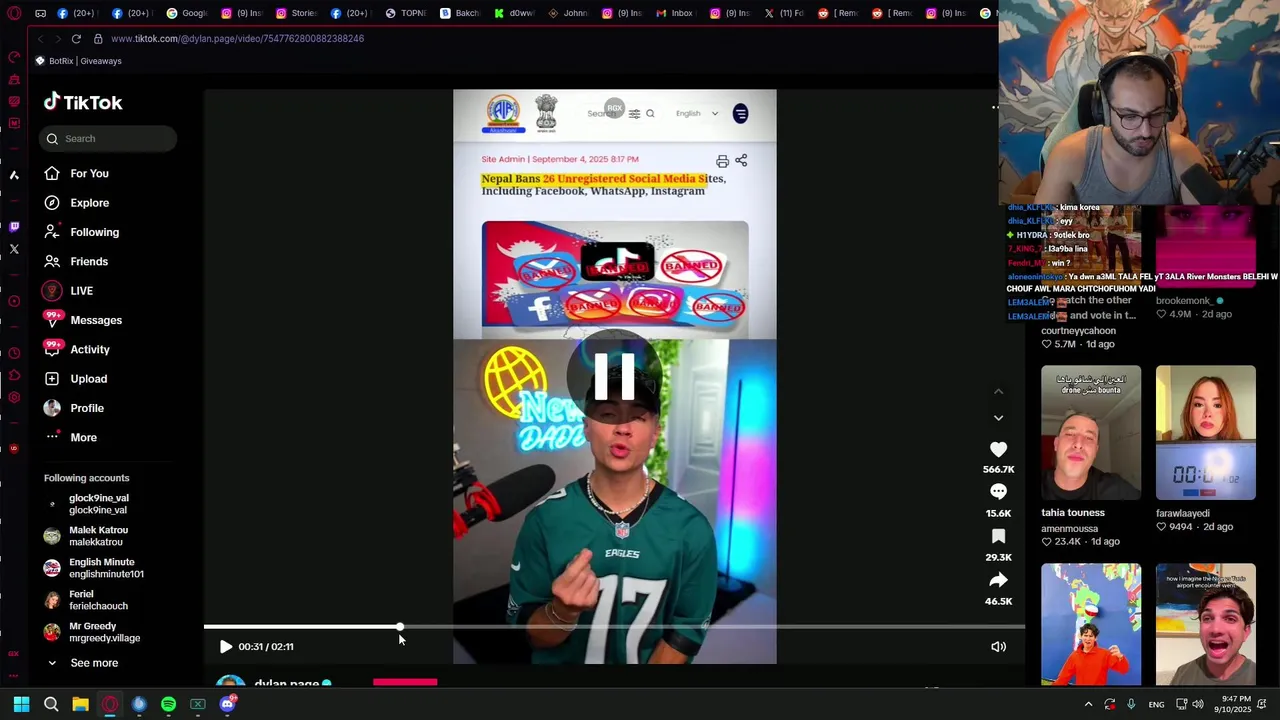Click the large pause overlay on video
The height and width of the screenshot is (720, 1280).
[614, 377]
